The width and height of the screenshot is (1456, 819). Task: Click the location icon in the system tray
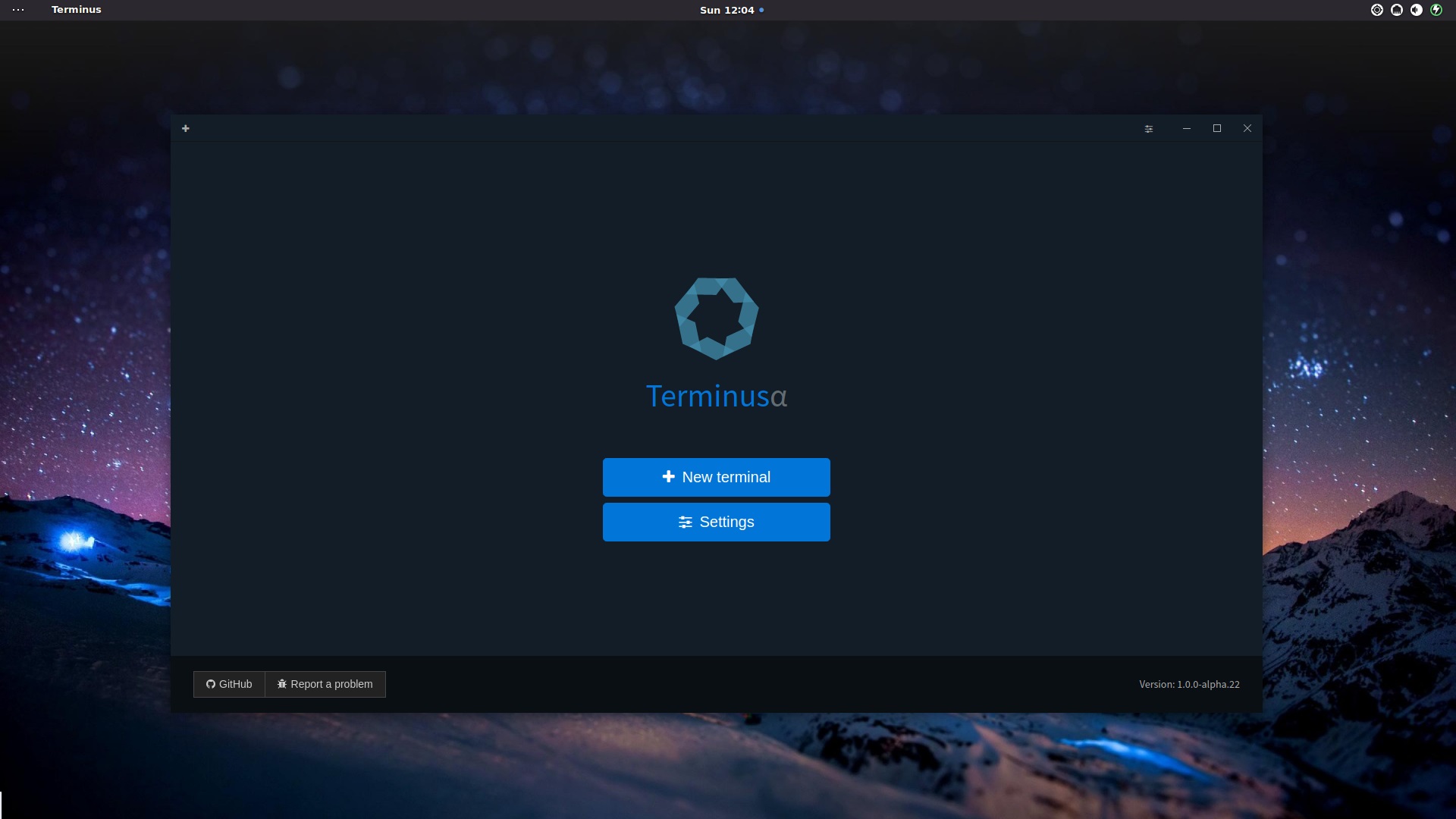[1378, 10]
